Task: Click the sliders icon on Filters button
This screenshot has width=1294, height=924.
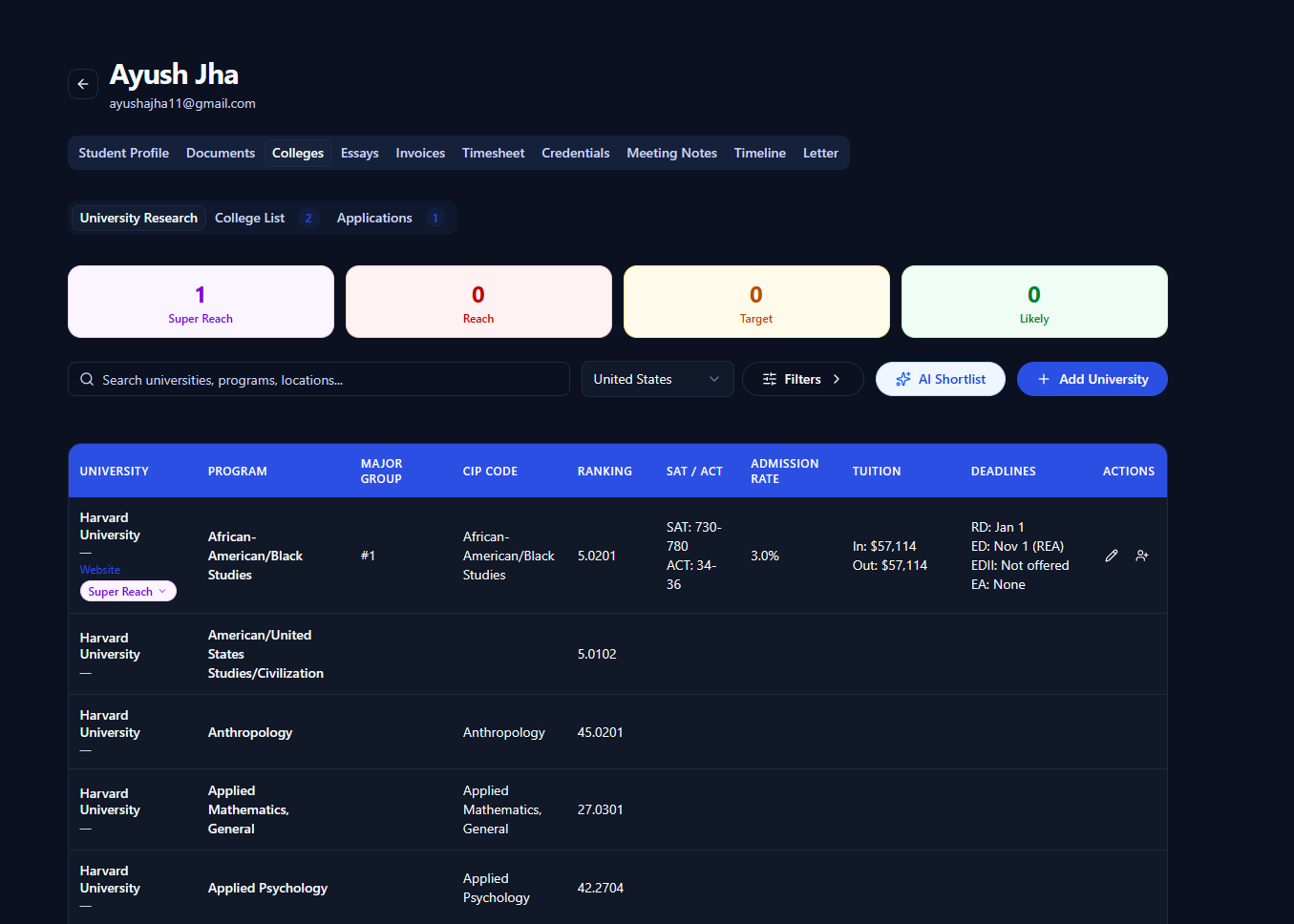Action: tap(770, 379)
